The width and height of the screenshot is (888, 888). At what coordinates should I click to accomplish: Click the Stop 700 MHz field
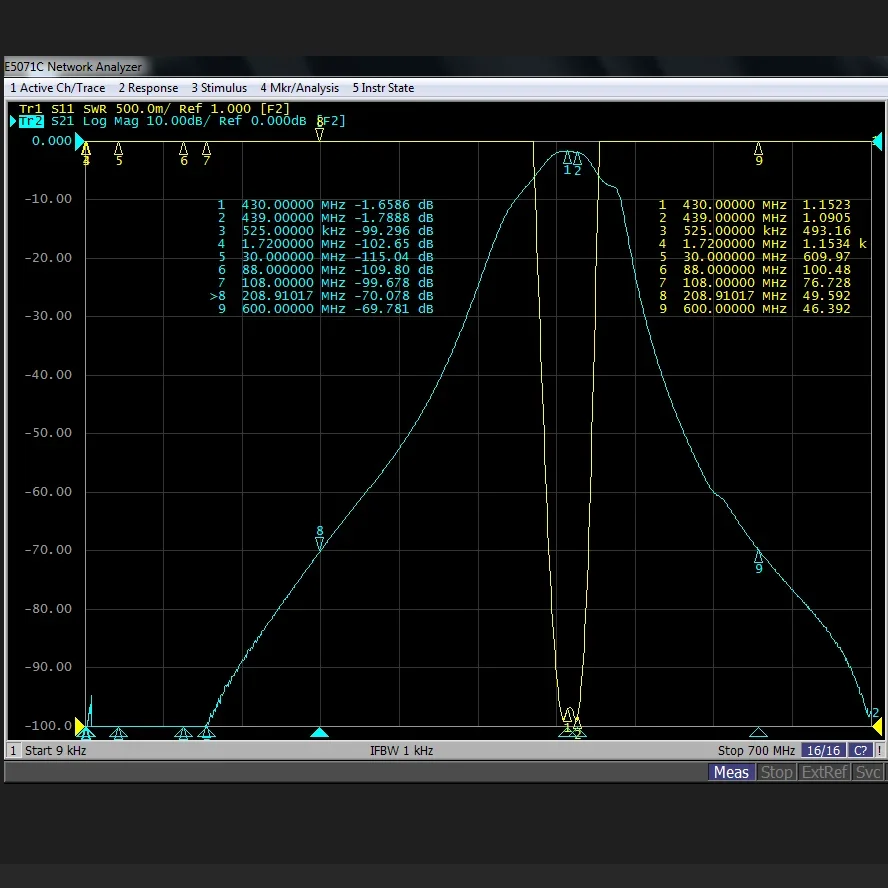tap(756, 750)
